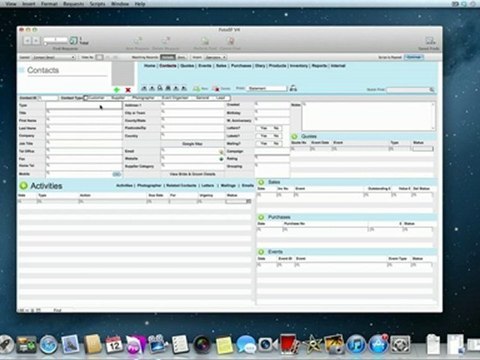Open the Scripts menu in the menu bar
The height and width of the screenshot is (360, 480).
tap(97, 4)
